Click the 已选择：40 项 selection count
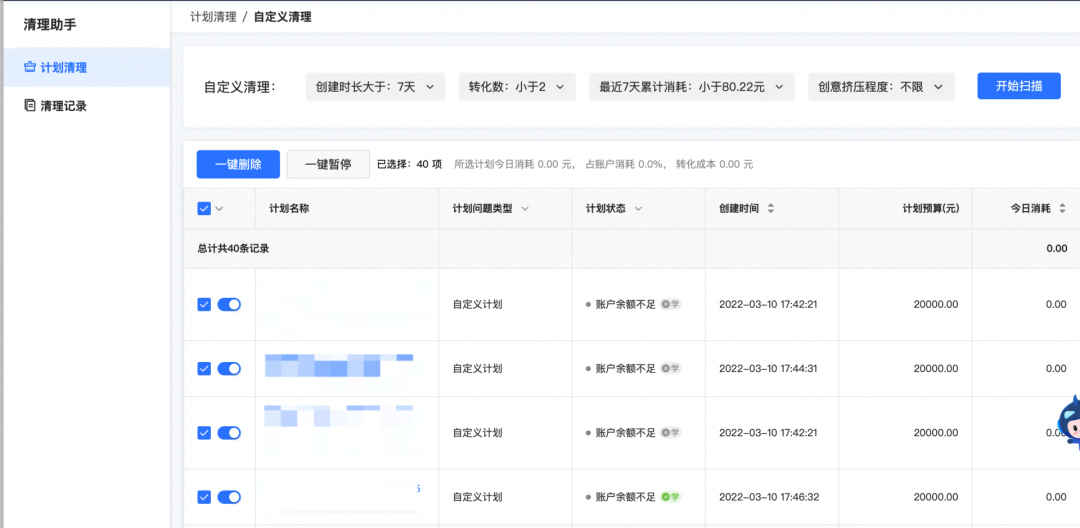 click(x=409, y=165)
